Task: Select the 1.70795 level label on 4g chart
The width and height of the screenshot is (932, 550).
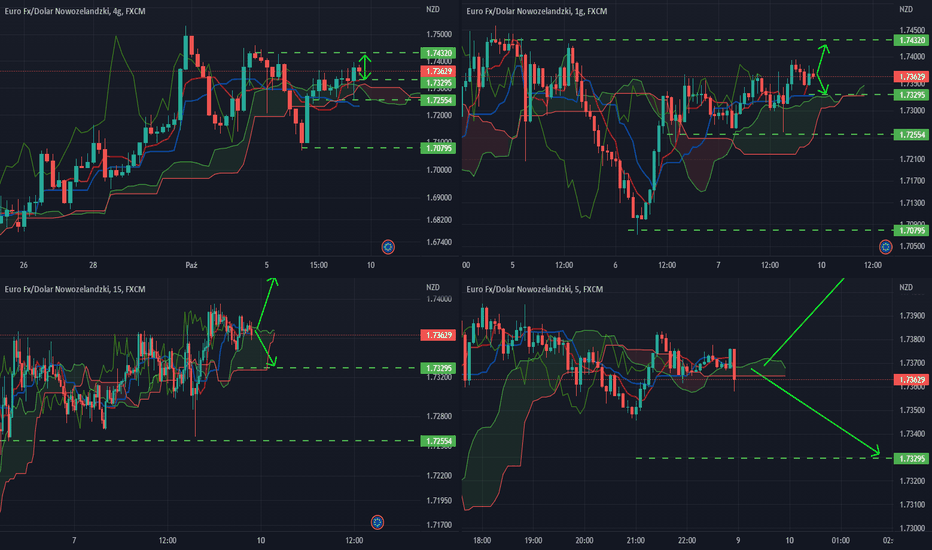Action: (x=438, y=147)
